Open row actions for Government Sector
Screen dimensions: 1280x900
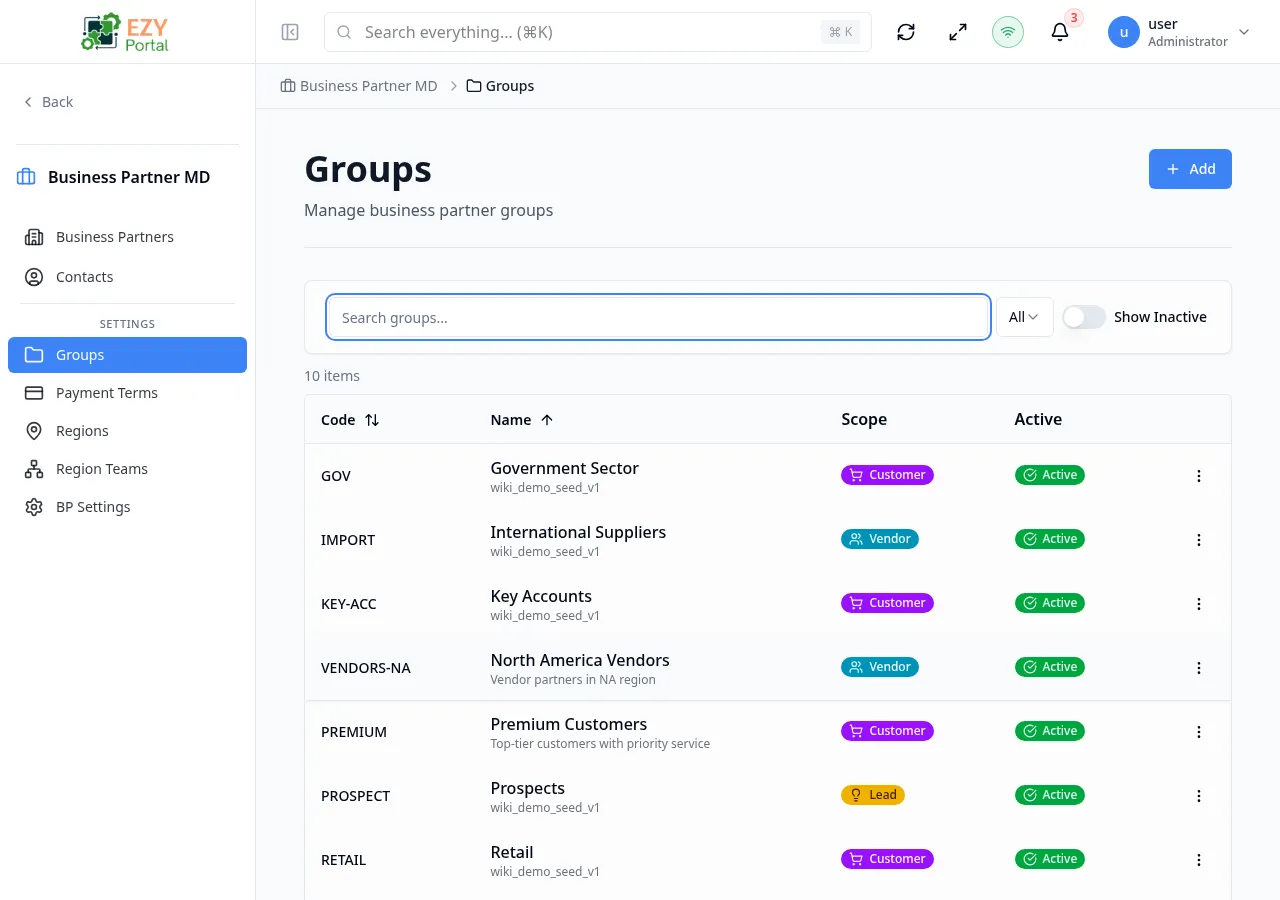pos(1199,476)
